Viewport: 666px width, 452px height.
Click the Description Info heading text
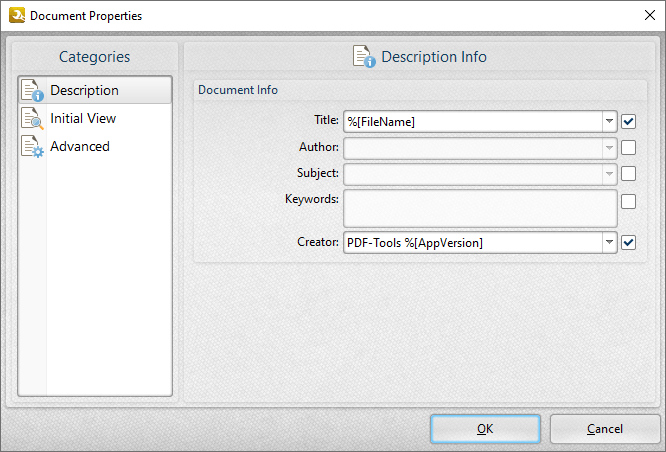434,56
